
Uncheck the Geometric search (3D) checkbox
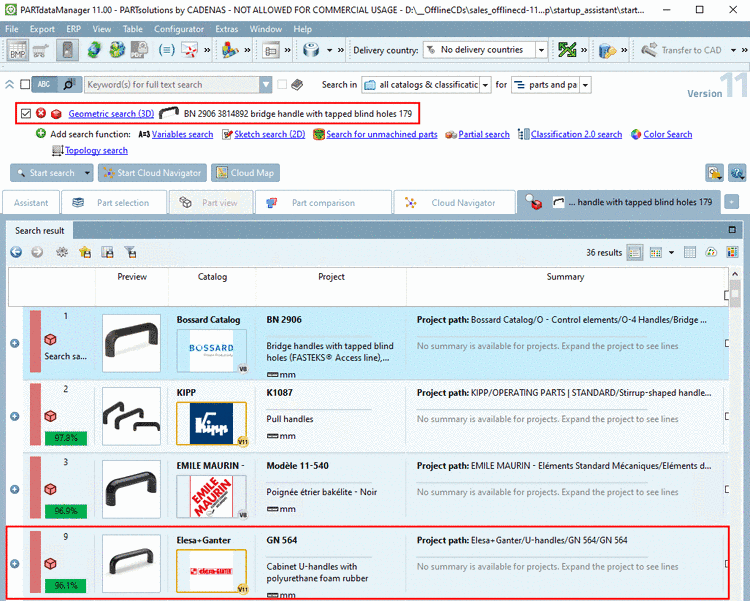(26, 113)
